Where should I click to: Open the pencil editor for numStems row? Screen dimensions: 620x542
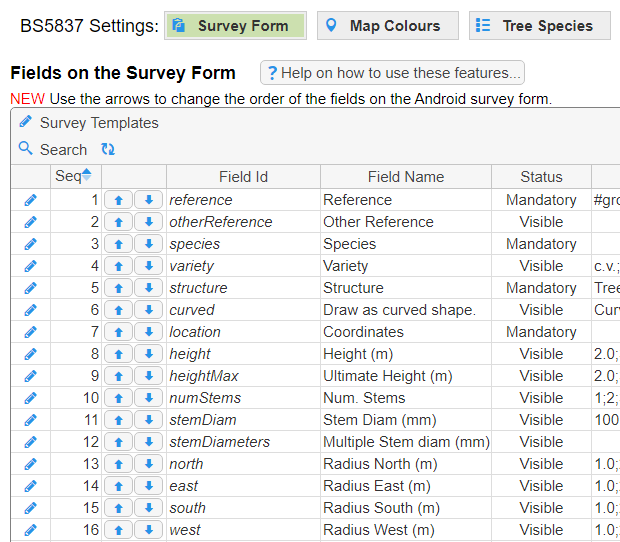[30, 398]
